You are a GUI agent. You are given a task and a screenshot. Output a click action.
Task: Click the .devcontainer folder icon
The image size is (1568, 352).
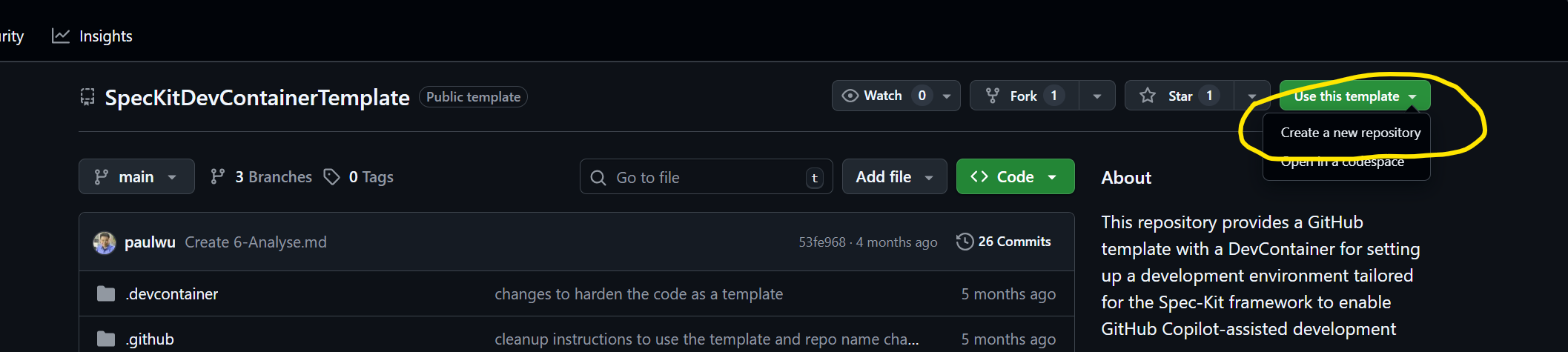coord(106,294)
